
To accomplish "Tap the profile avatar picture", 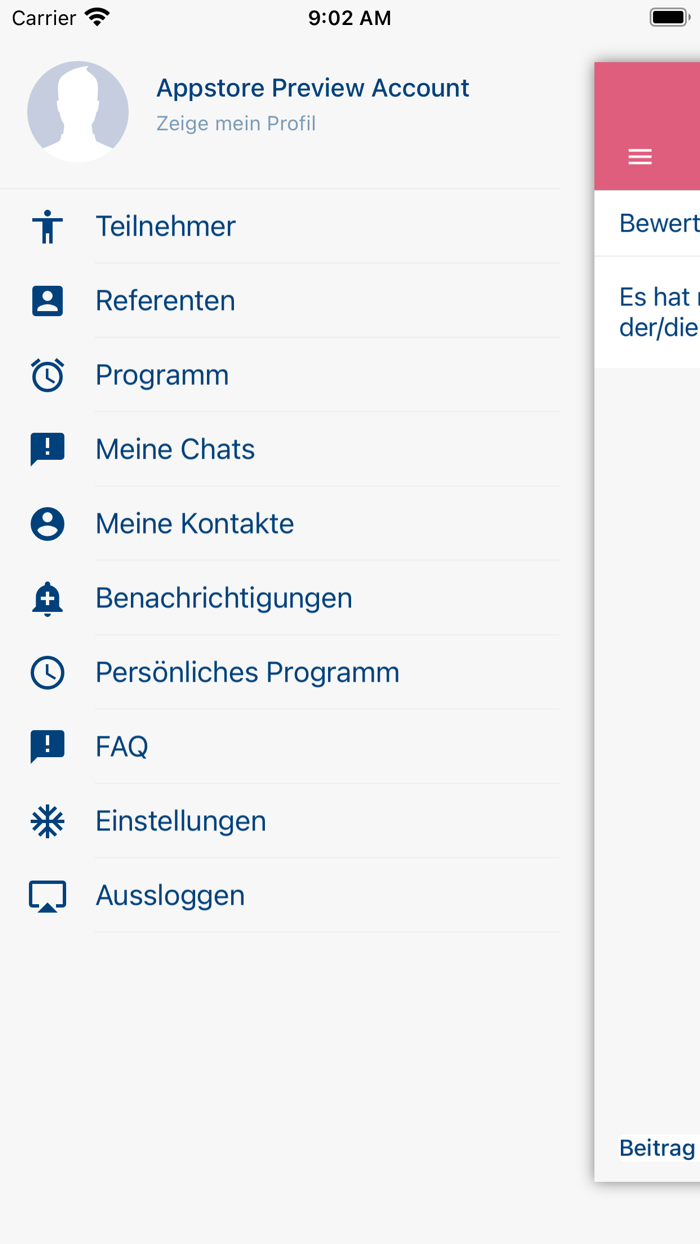I will (x=78, y=112).
